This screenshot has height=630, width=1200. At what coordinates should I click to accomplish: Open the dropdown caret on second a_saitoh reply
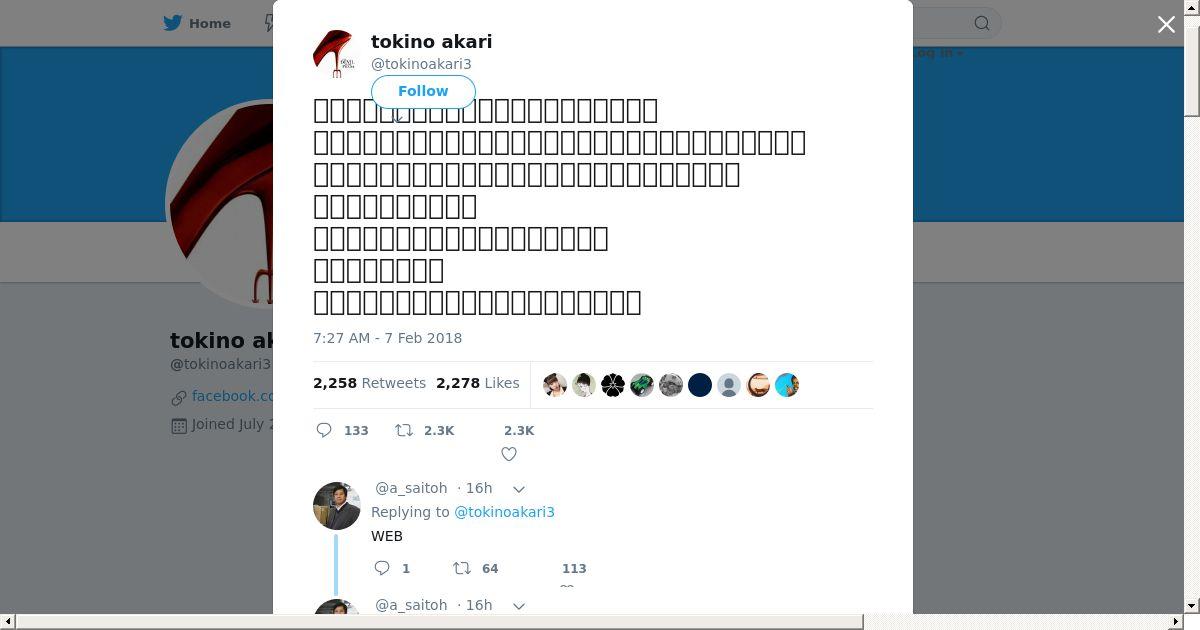tap(519, 606)
